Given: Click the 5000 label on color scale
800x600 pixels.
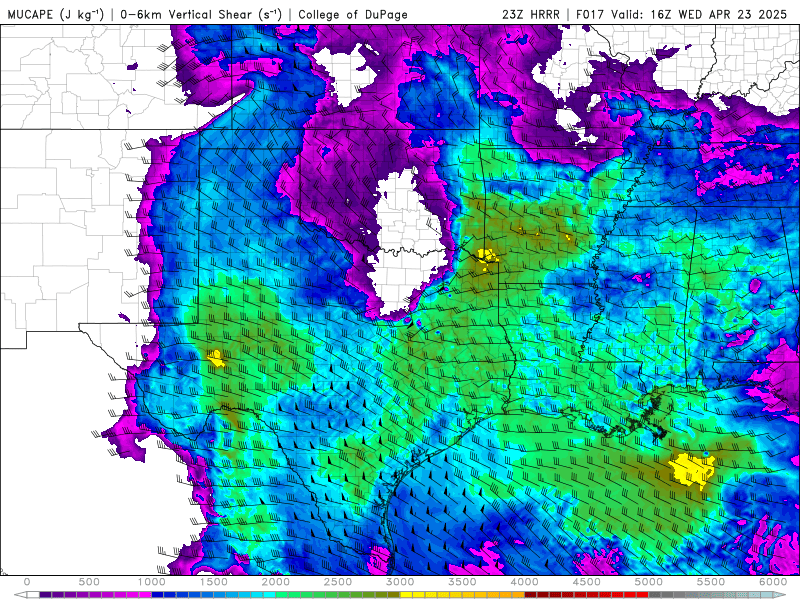Looking at the screenshot, I should pos(649,582).
